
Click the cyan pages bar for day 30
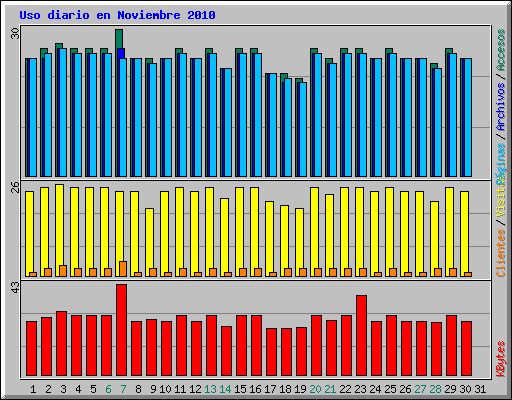[x=467, y=117]
